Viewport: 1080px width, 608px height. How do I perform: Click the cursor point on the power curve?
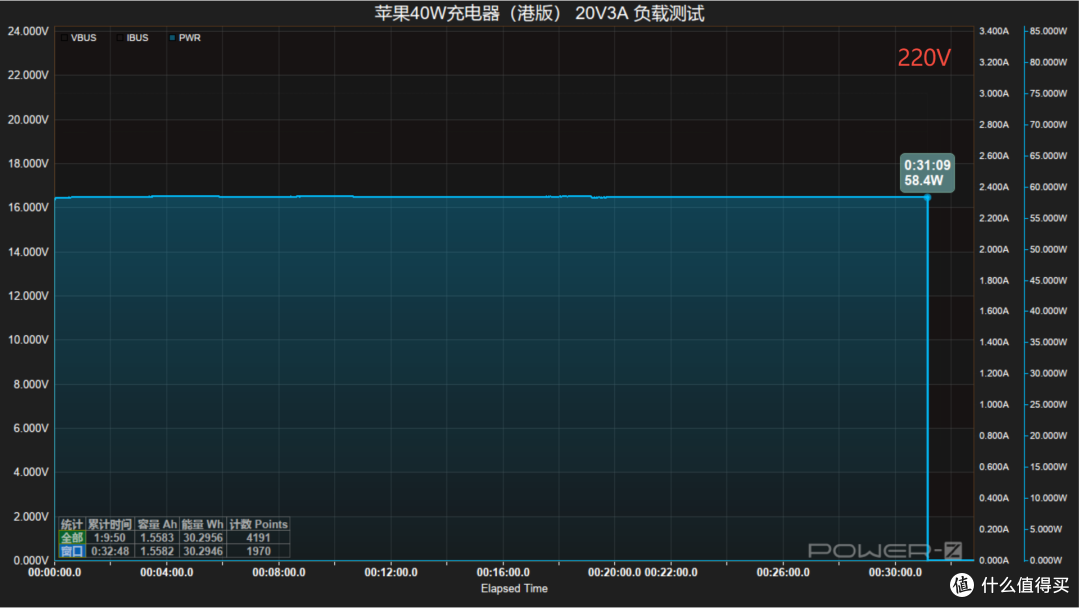pos(928,198)
